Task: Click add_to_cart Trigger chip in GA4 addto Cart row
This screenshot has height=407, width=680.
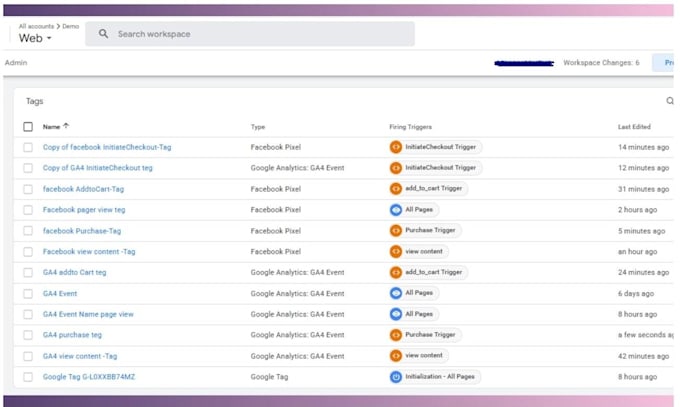Action: 428,272
